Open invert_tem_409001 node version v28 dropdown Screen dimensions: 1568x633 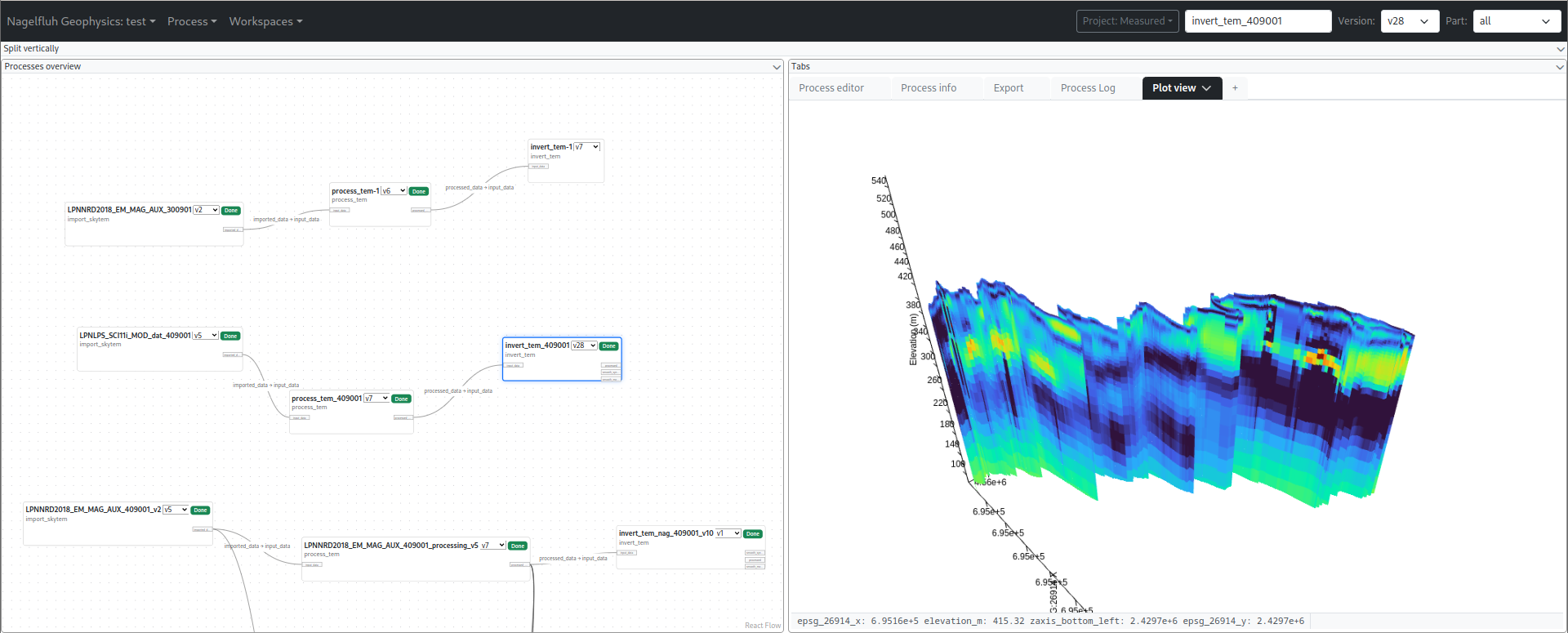584,345
